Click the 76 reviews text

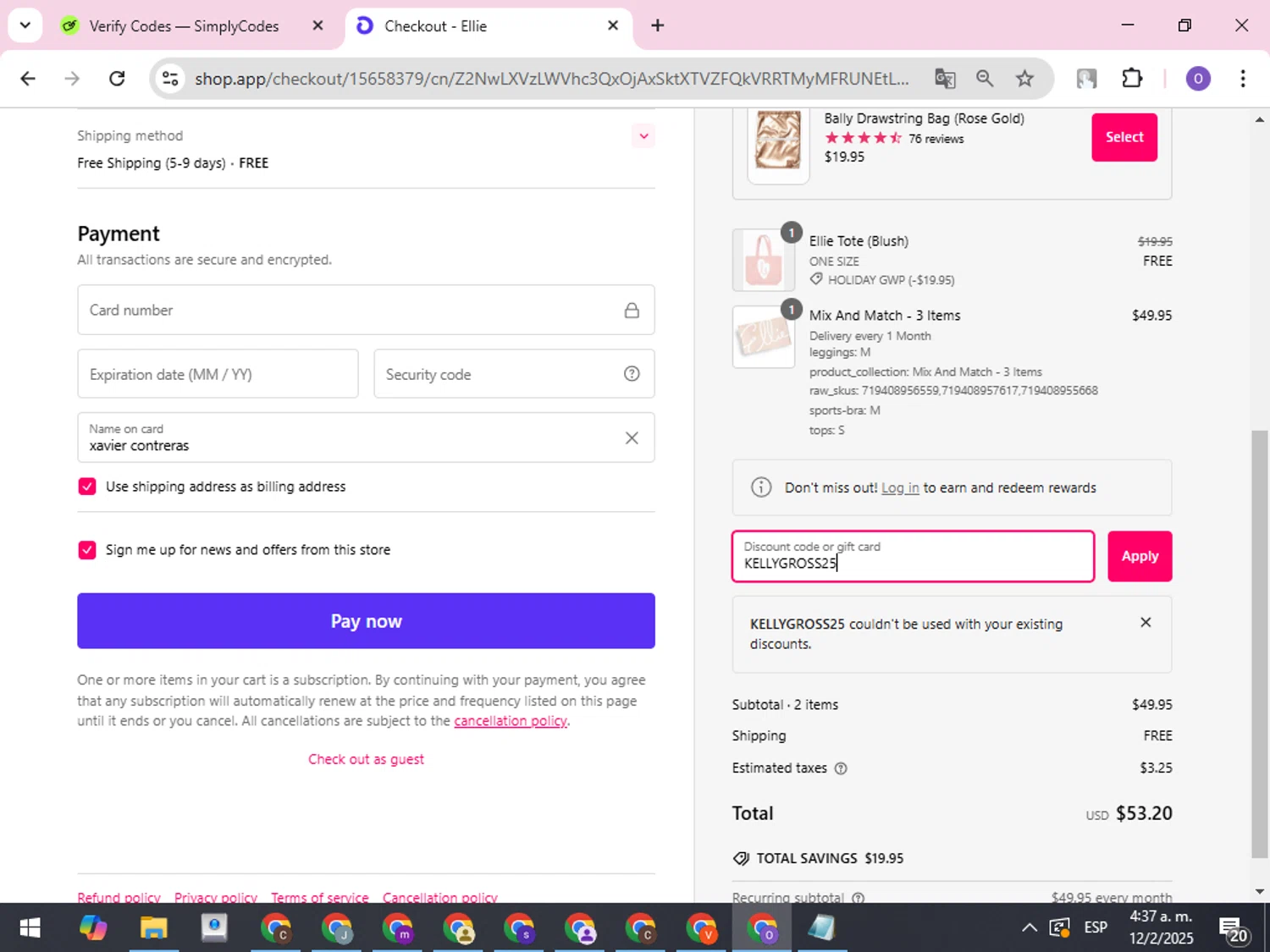(x=936, y=139)
